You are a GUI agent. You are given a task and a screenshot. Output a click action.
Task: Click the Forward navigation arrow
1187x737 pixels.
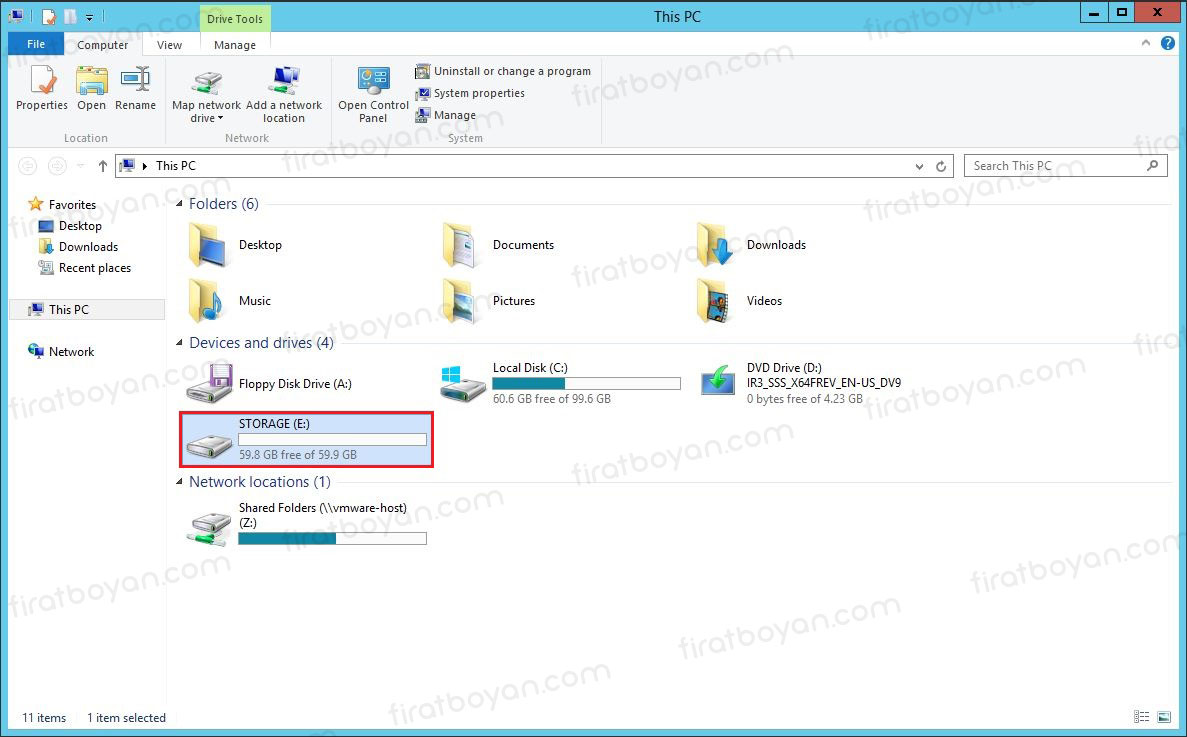(x=57, y=166)
